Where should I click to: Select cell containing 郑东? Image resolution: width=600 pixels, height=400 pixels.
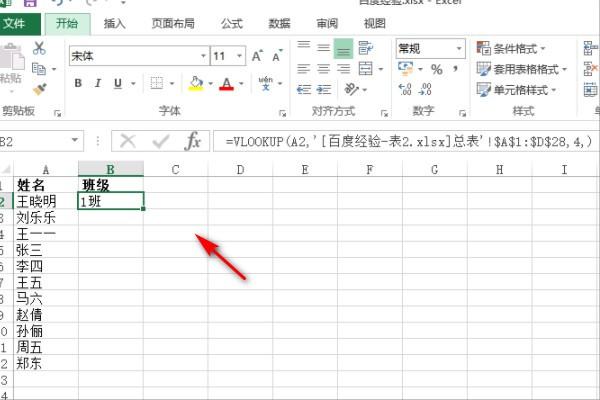pyautogui.click(x=46, y=363)
